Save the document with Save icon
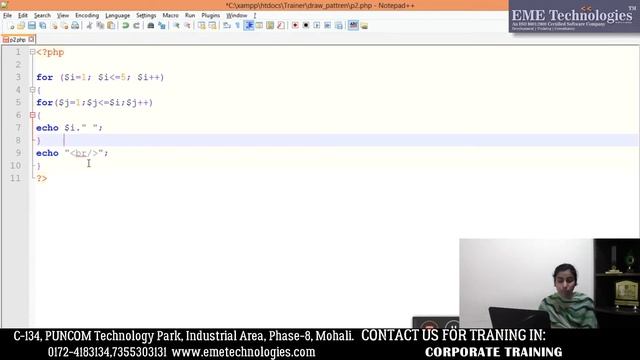This screenshot has height=360, width=640. [32, 26]
